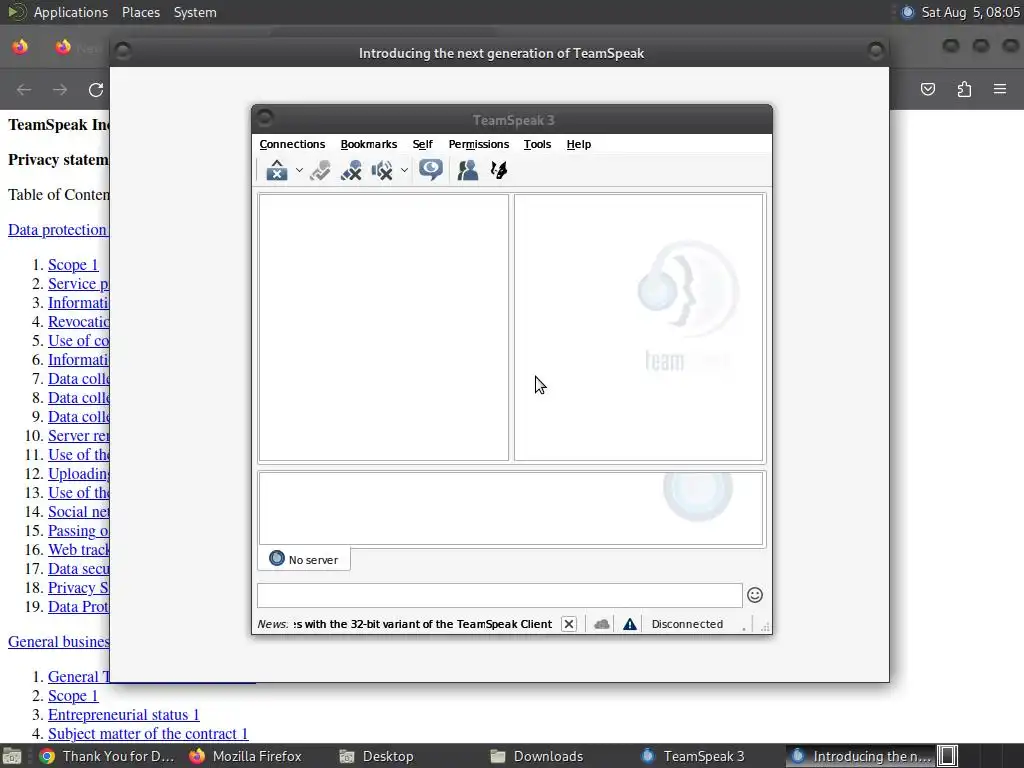Open the Places system menu

[141, 12]
